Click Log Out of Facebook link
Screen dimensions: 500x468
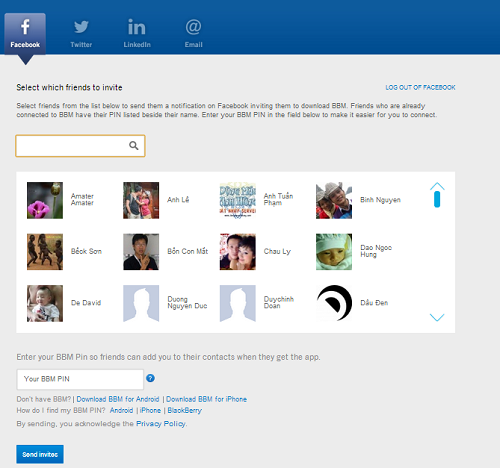[x=420, y=87]
